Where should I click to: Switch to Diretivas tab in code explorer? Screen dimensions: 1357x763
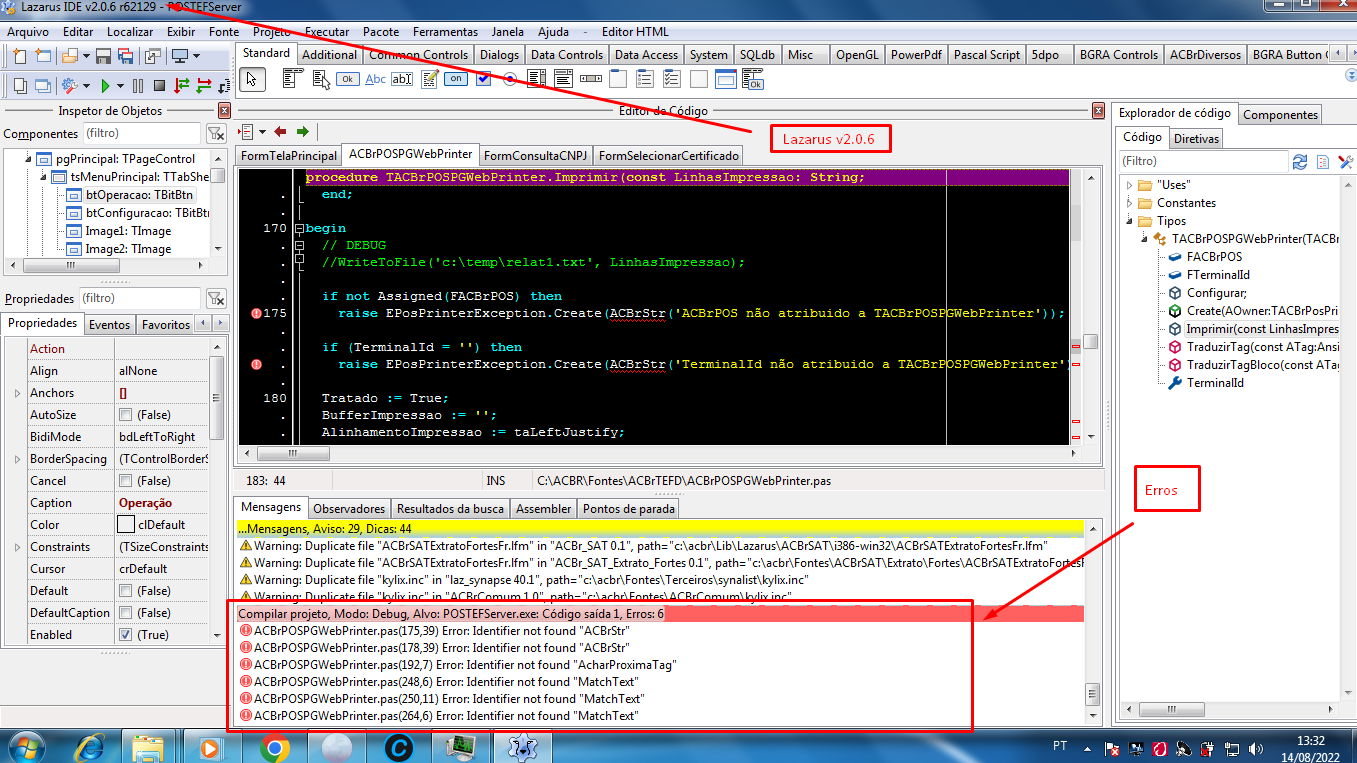tap(1196, 139)
